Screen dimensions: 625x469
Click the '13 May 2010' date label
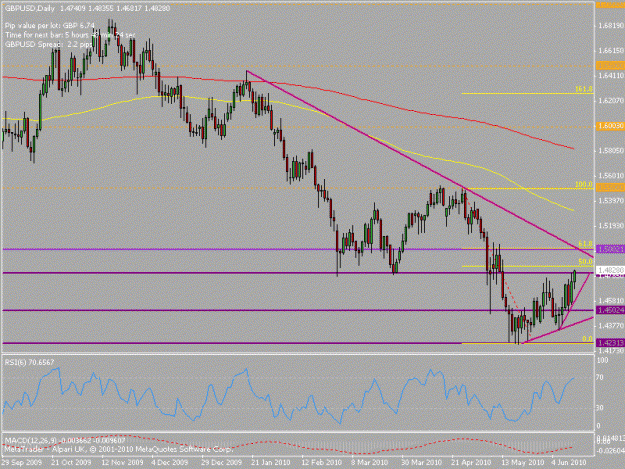[523, 462]
